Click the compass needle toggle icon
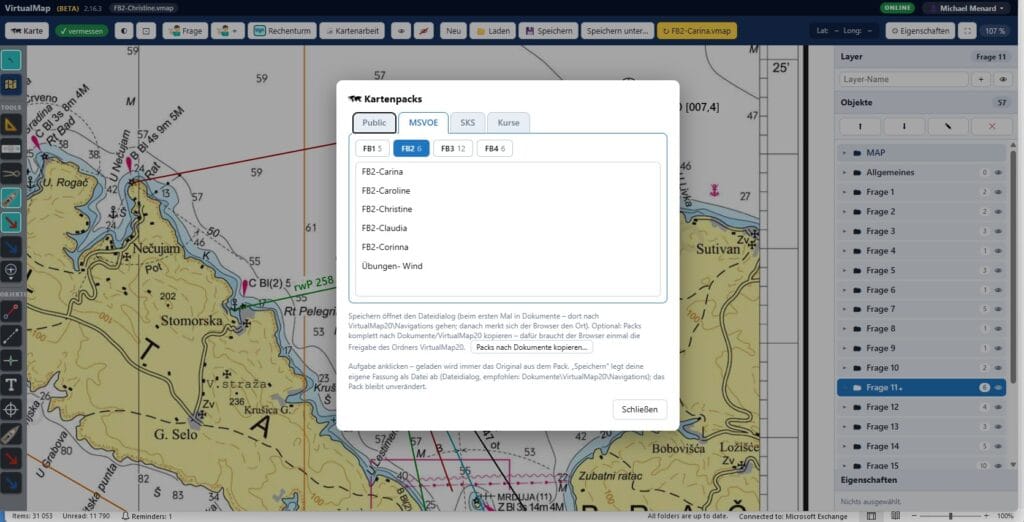 423,31
